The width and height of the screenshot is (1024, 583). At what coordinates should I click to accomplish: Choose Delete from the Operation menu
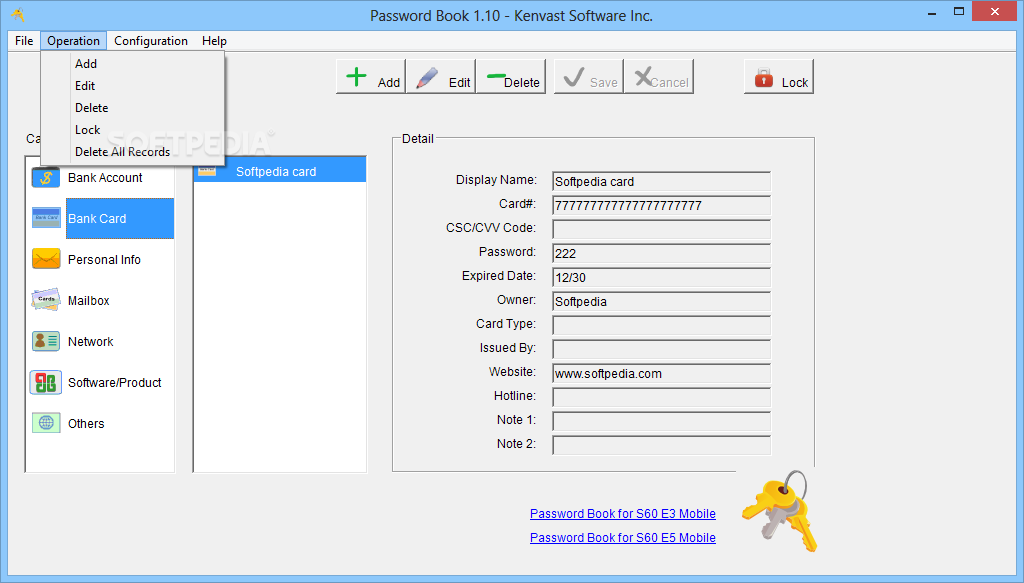pos(133,108)
